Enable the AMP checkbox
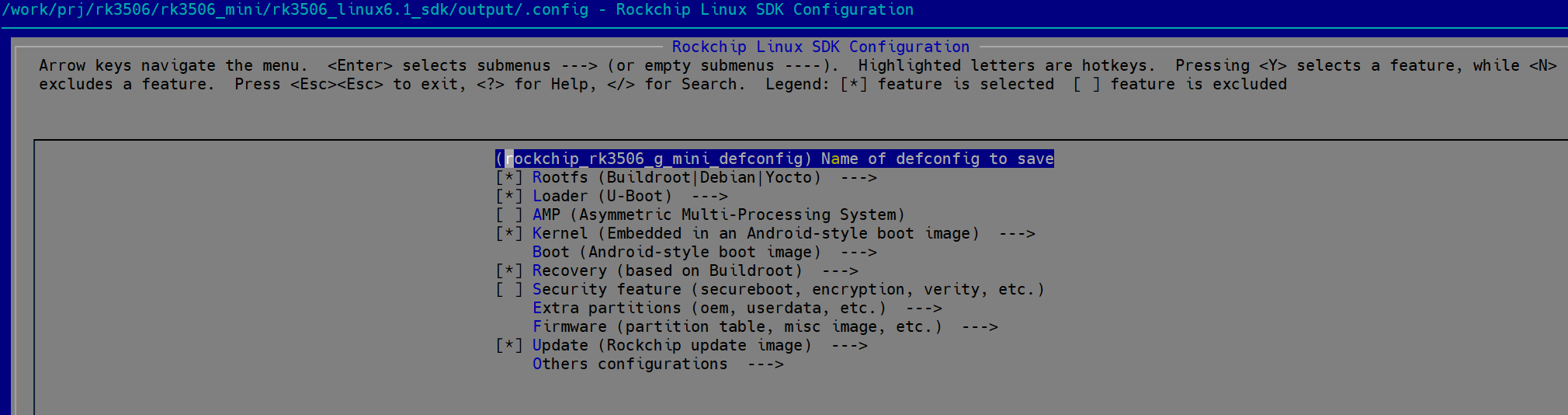This screenshot has height=415, width=1568. pos(509,214)
